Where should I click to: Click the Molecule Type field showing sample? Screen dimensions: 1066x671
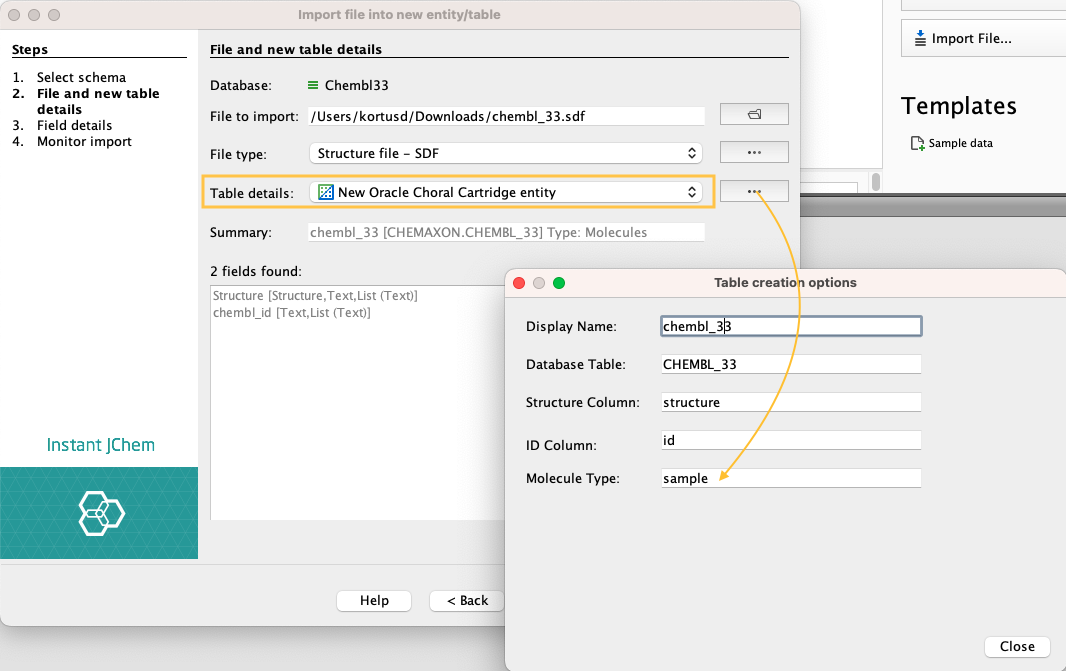(789, 477)
